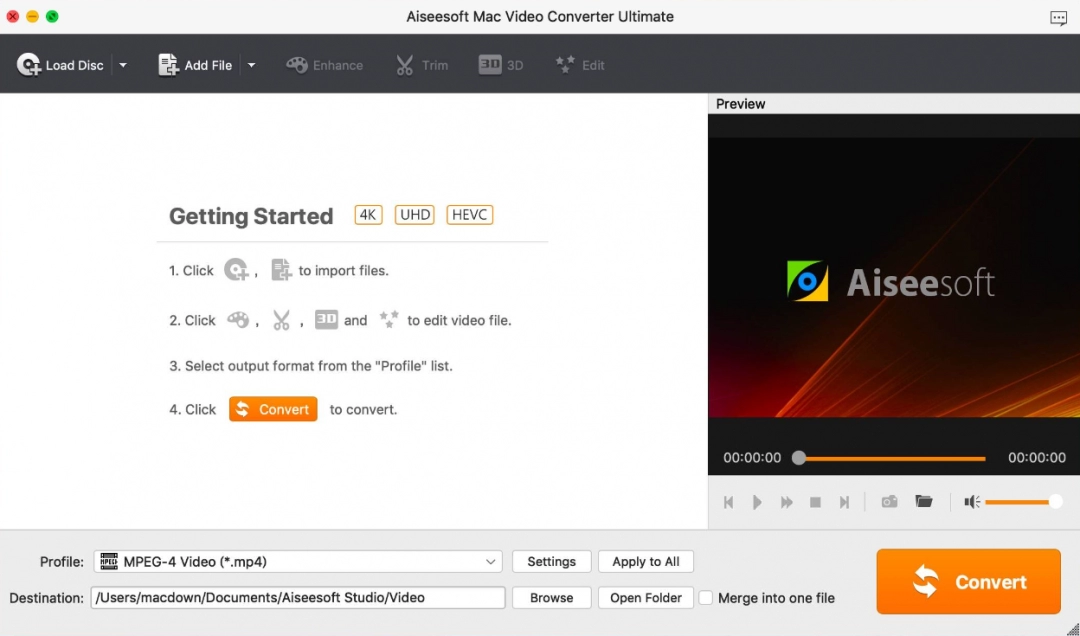Click Apply to All
The image size is (1080, 636).
click(645, 561)
